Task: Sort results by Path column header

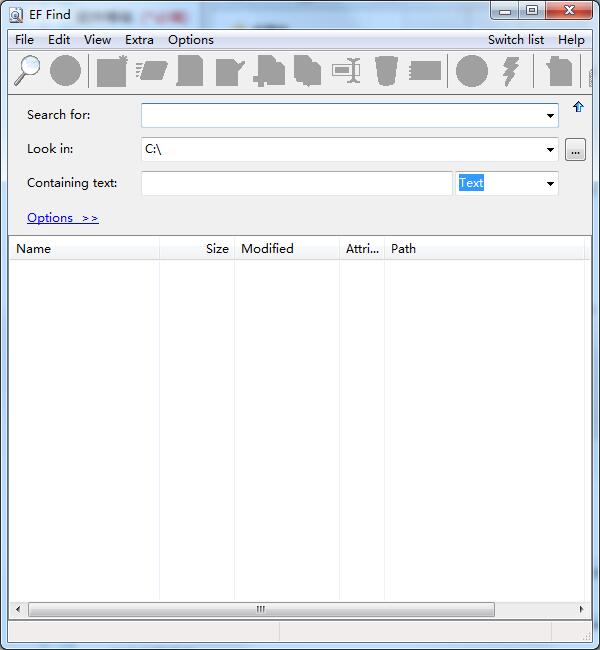Action: [x=484, y=249]
